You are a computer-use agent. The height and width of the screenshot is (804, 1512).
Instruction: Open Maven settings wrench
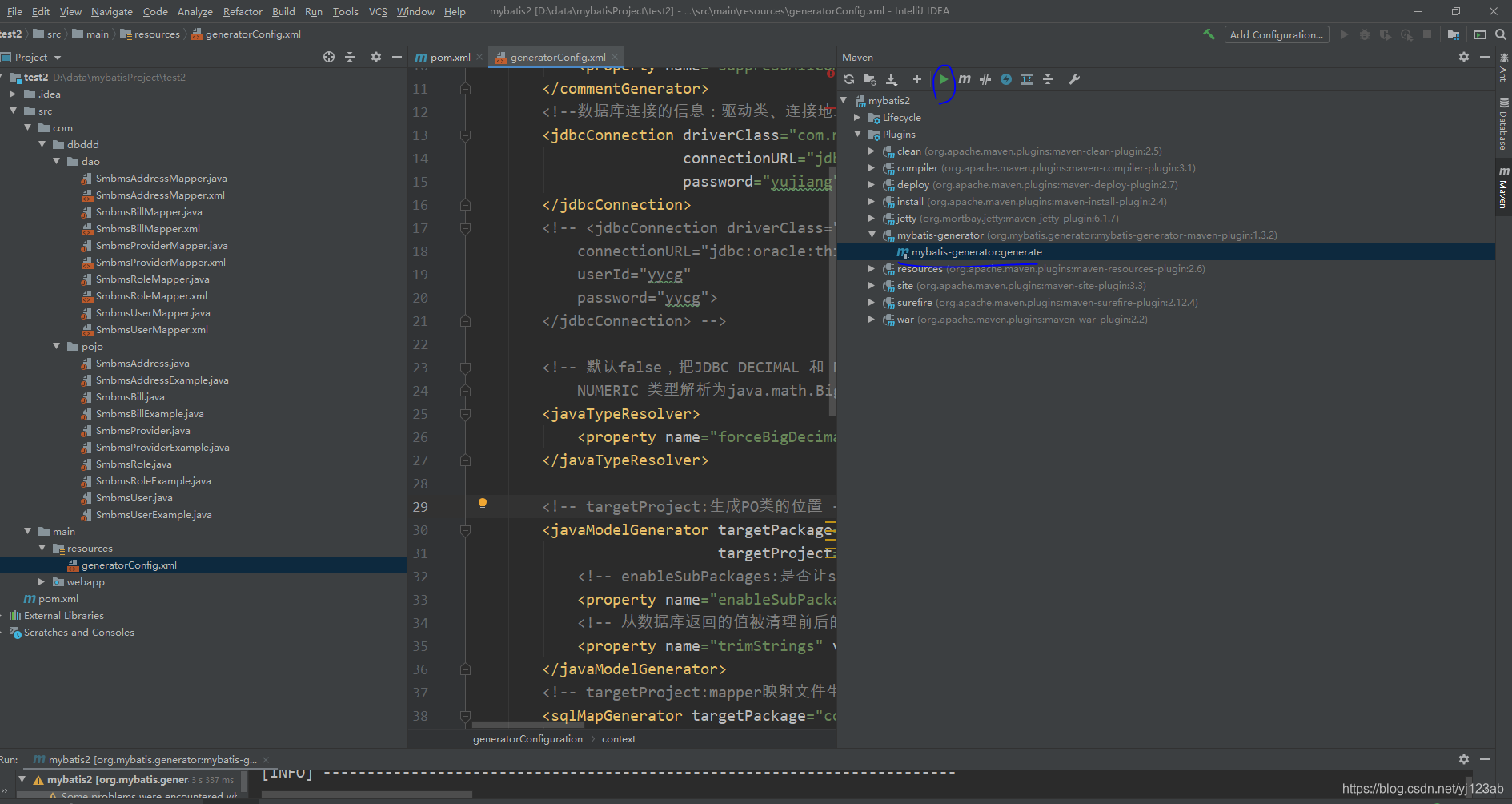pyautogui.click(x=1074, y=79)
